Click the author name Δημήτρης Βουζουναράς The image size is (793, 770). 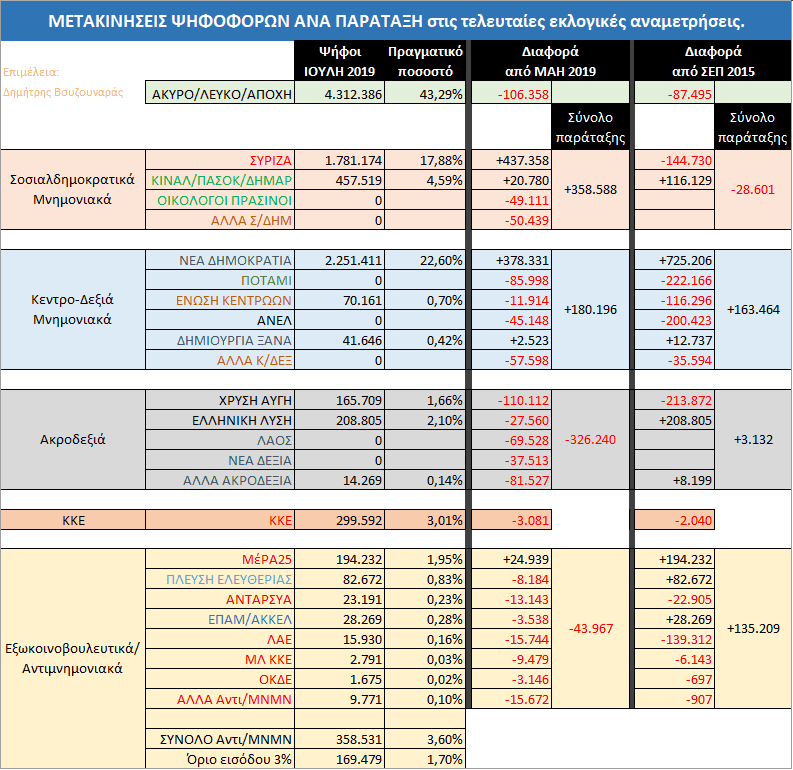coord(63,92)
